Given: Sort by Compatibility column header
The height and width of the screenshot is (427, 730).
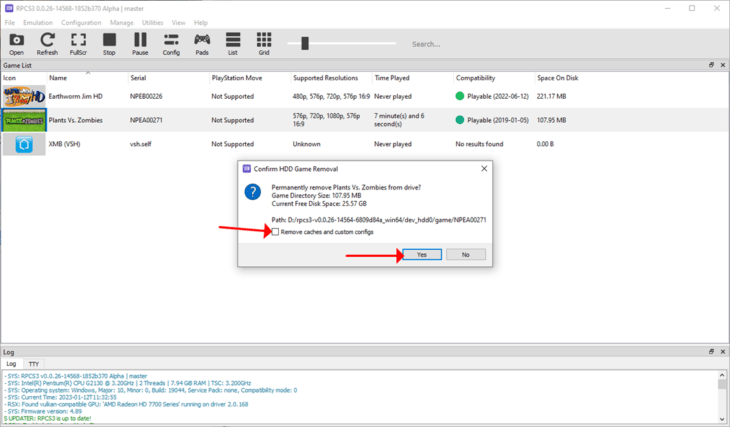Looking at the screenshot, I should point(475,78).
